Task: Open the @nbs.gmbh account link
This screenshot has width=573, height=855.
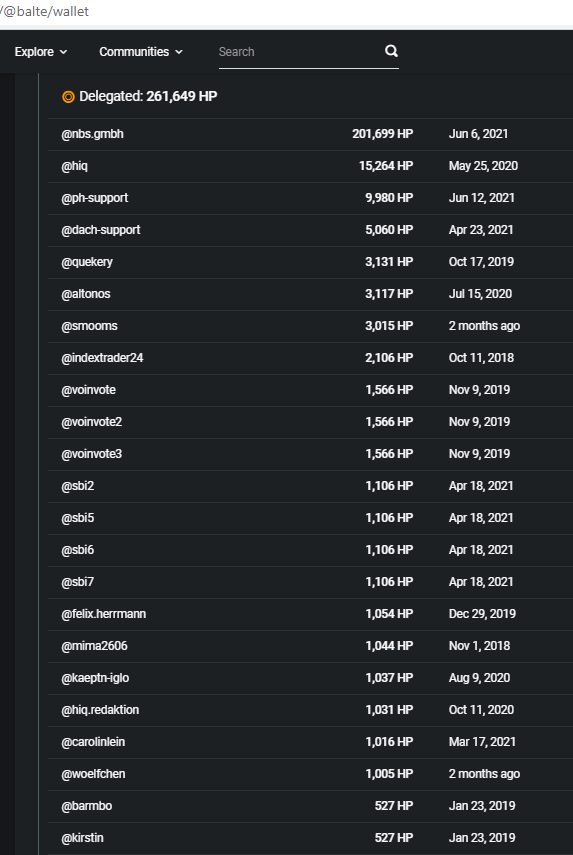Action: click(92, 134)
